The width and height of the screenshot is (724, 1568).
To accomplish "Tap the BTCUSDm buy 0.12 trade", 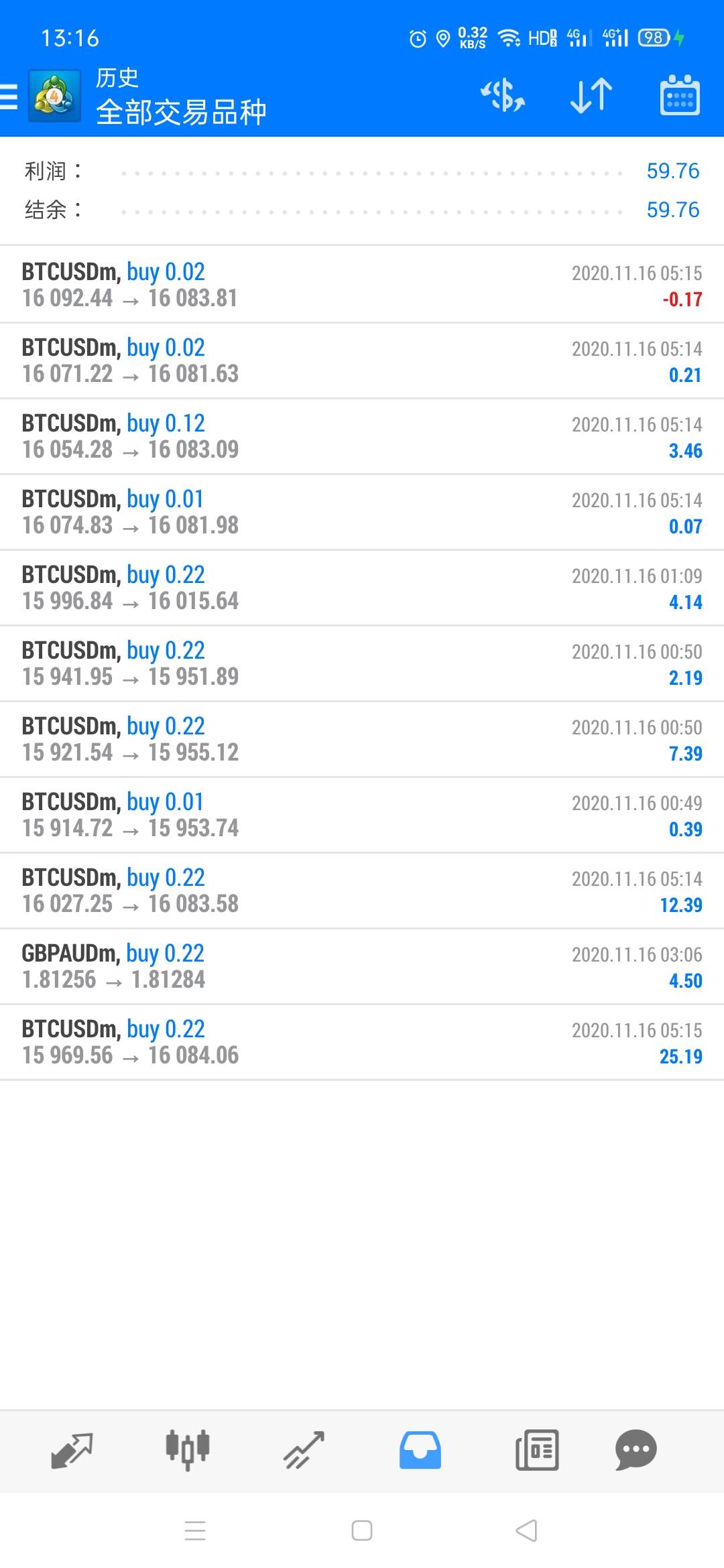I will click(x=362, y=436).
